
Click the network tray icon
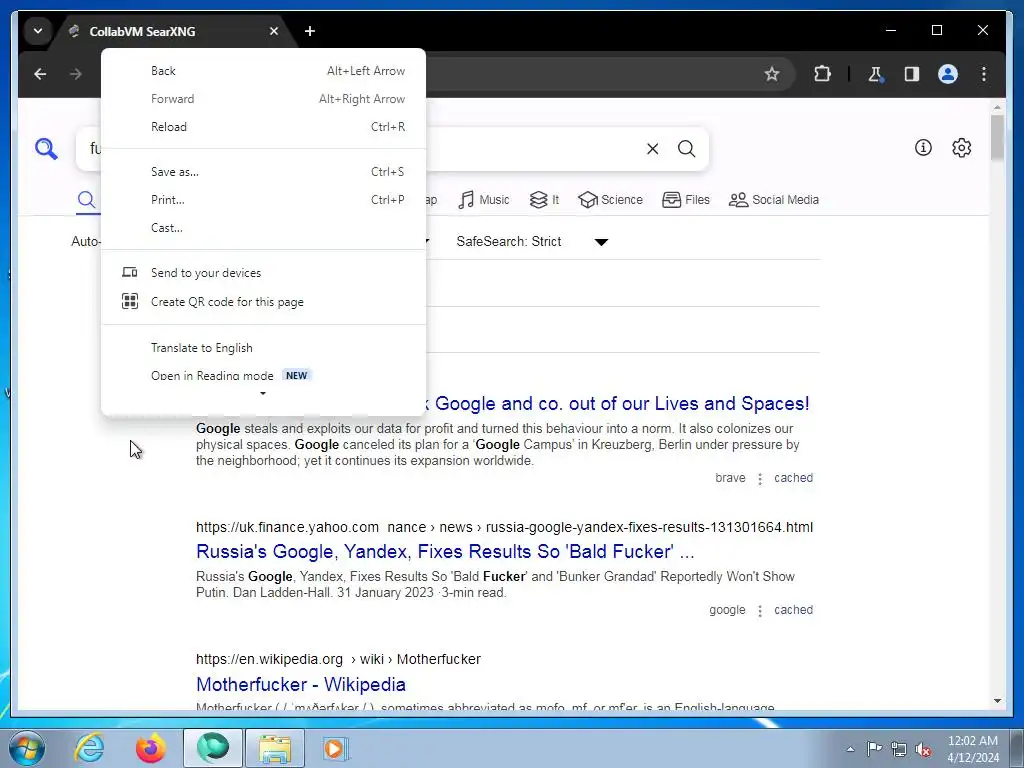pyautogui.click(x=899, y=749)
